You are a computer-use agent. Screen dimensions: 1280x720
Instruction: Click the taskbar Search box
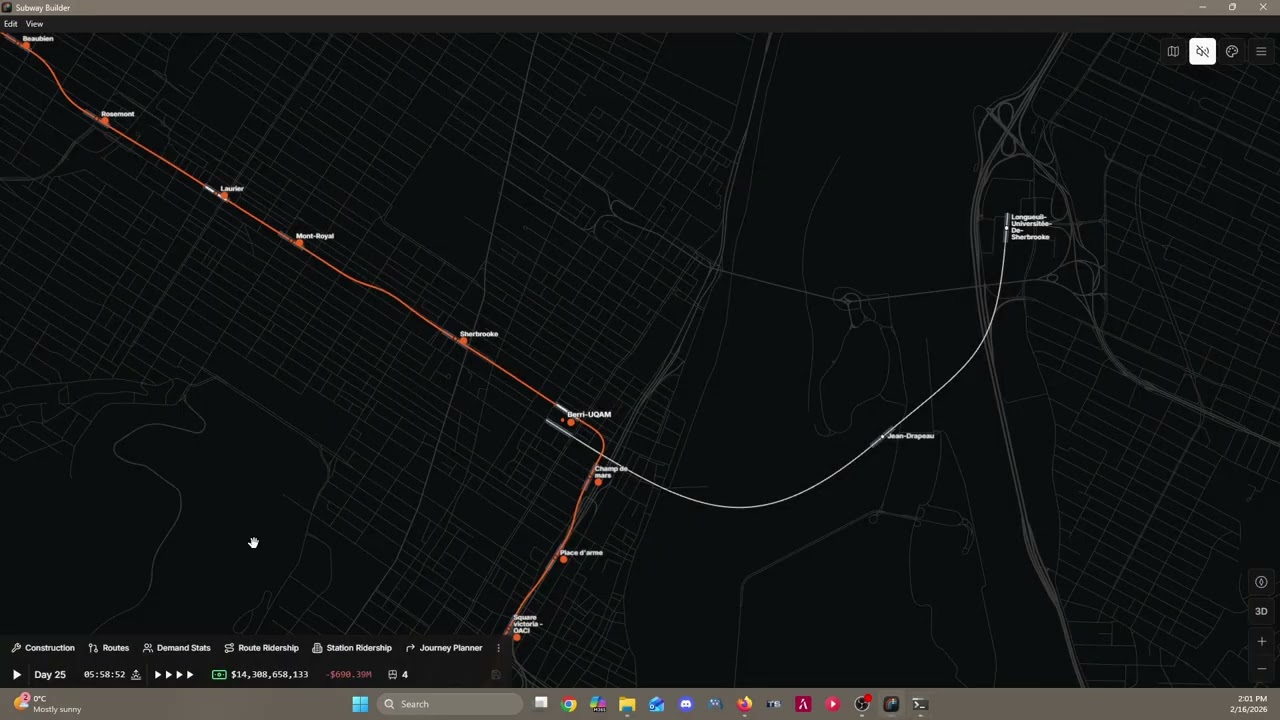pyautogui.click(x=451, y=704)
